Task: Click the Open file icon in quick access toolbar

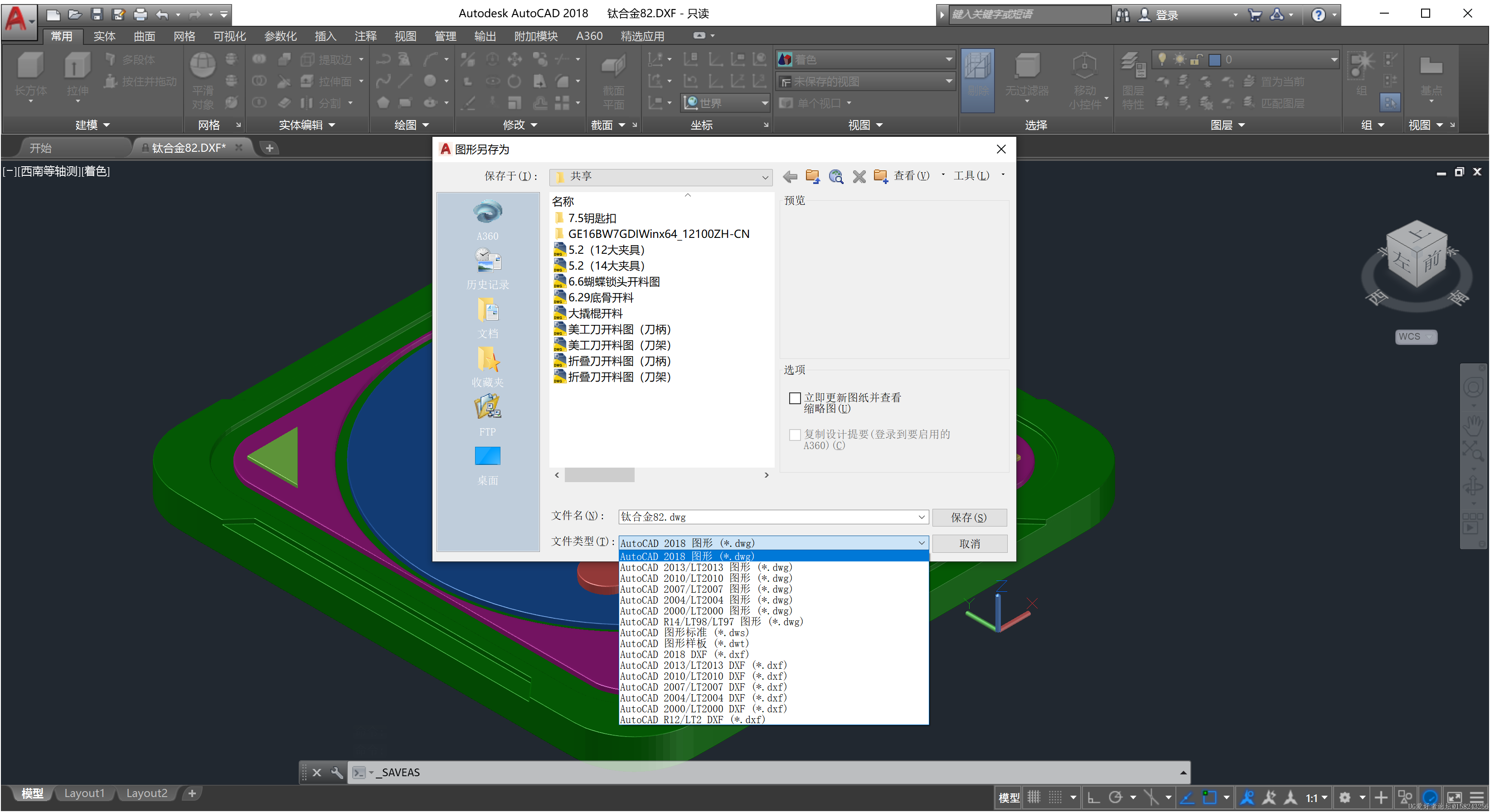Action: coord(75,14)
